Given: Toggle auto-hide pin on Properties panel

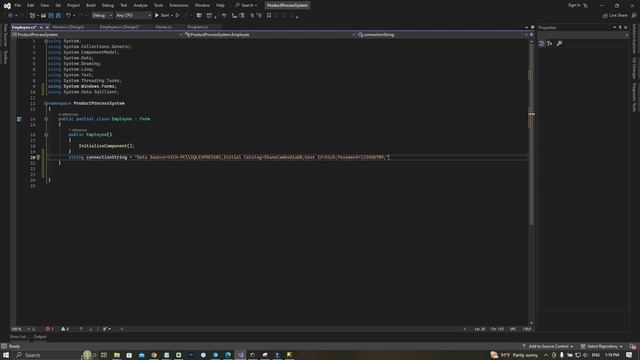Looking at the screenshot, I should click(x=620, y=27).
